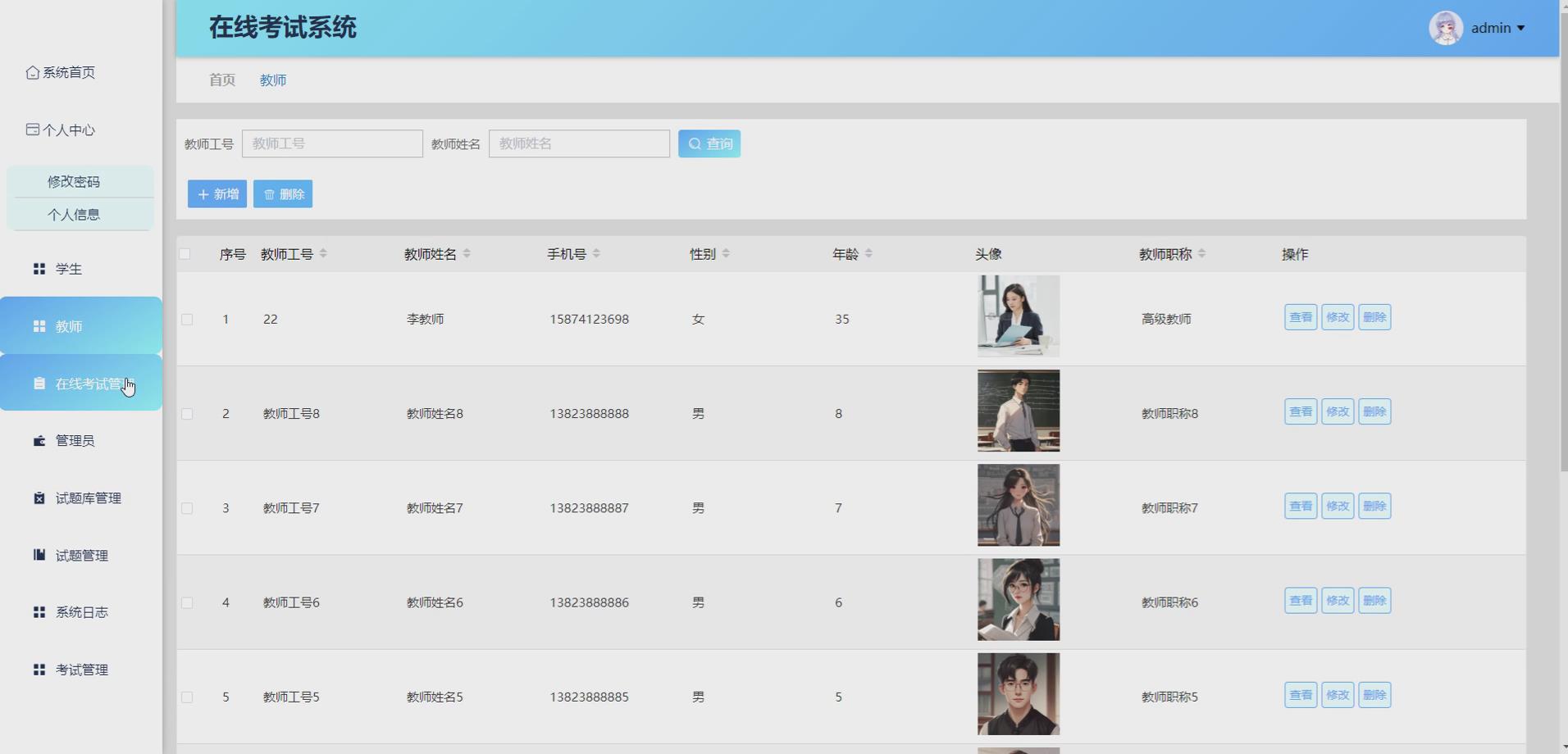
Task: Sort the table by 性别 column
Action: (726, 254)
